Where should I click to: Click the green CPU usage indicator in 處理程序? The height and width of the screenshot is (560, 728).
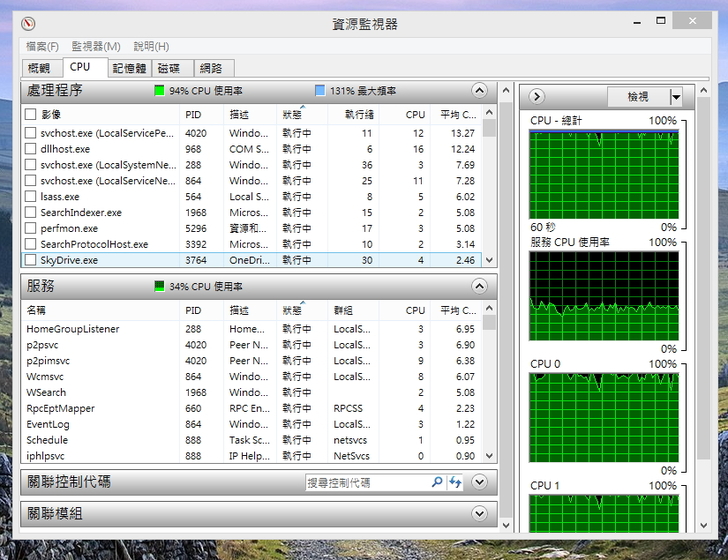click(159, 91)
